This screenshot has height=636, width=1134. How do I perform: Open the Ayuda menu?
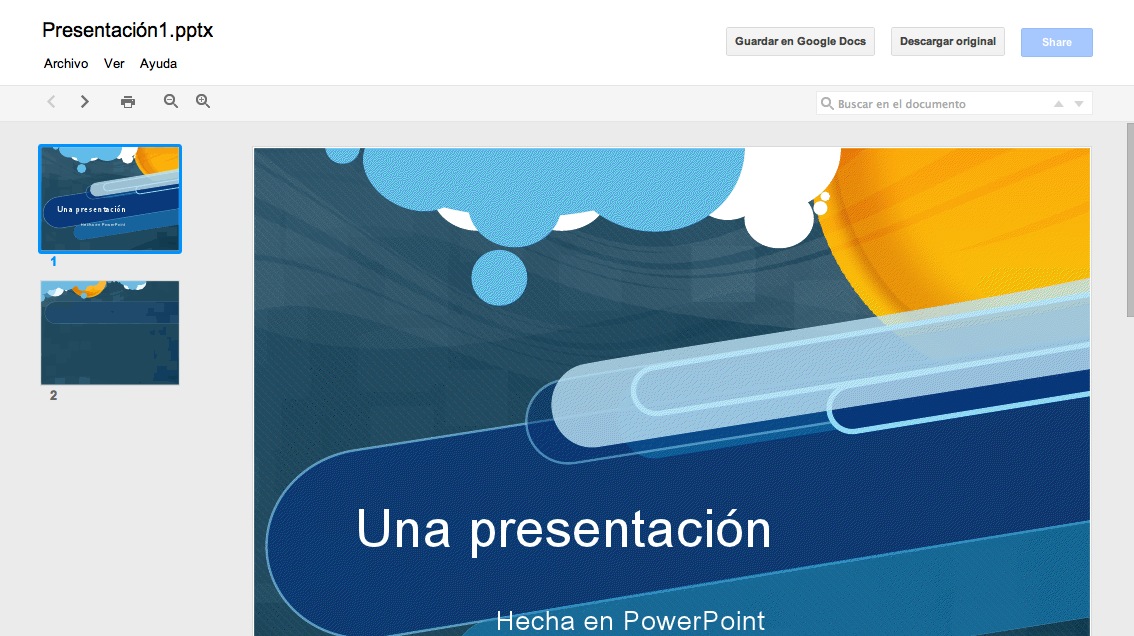(x=158, y=64)
